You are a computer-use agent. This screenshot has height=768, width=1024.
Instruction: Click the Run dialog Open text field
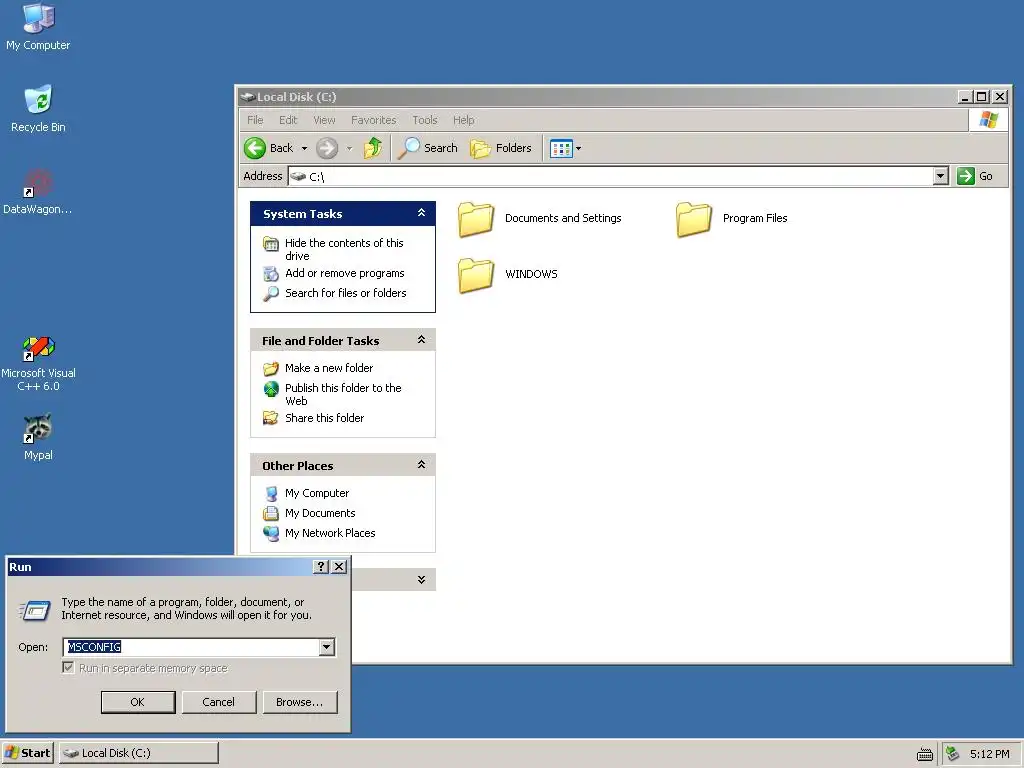click(191, 647)
